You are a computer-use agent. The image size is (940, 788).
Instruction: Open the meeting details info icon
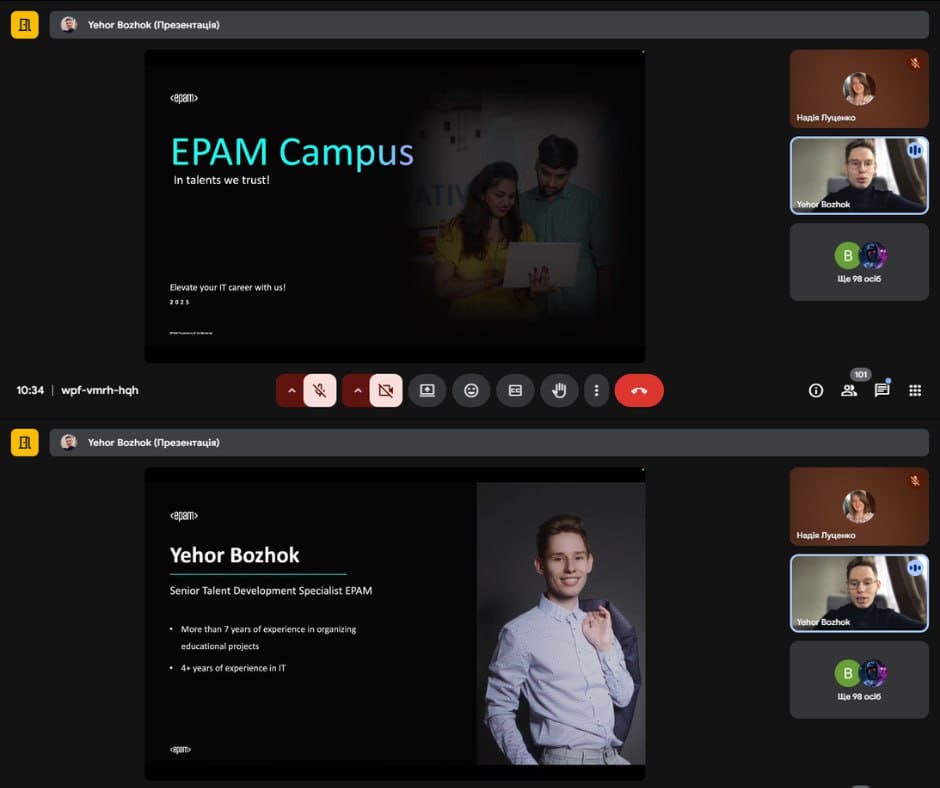coord(816,391)
